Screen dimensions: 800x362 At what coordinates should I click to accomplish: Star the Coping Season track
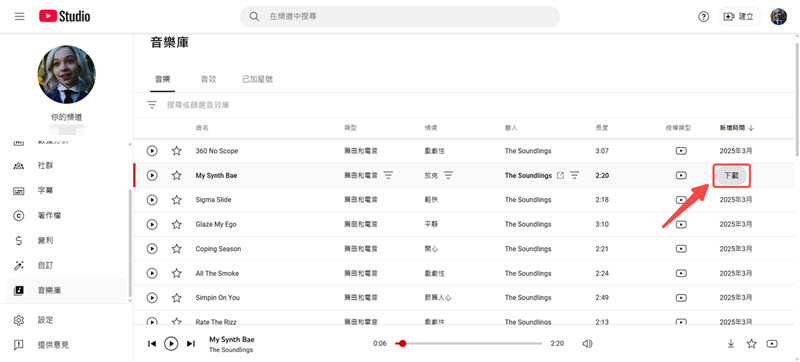pyautogui.click(x=177, y=249)
